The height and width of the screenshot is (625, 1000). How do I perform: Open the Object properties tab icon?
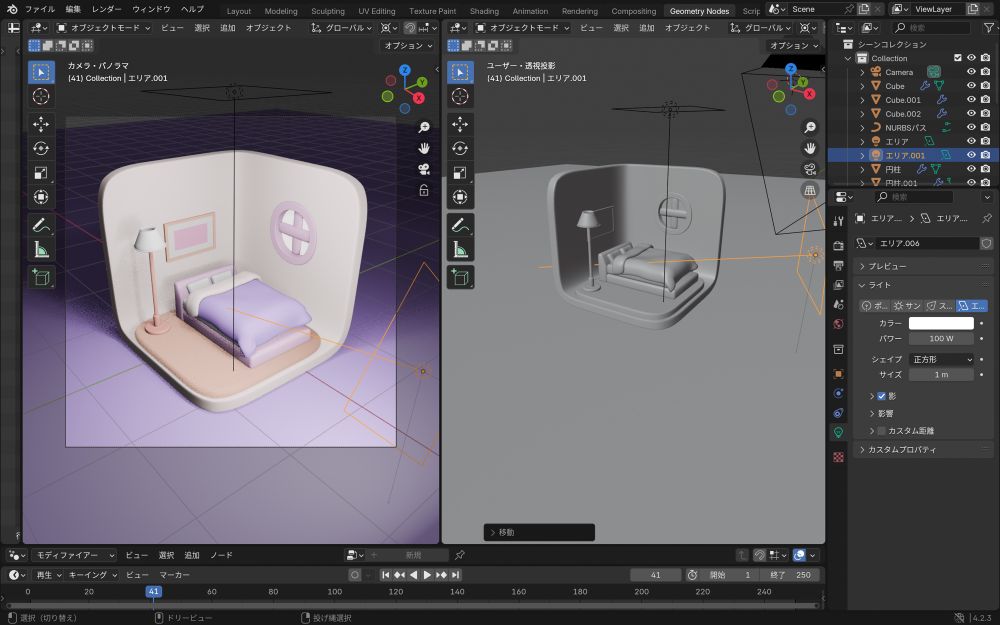pos(839,374)
